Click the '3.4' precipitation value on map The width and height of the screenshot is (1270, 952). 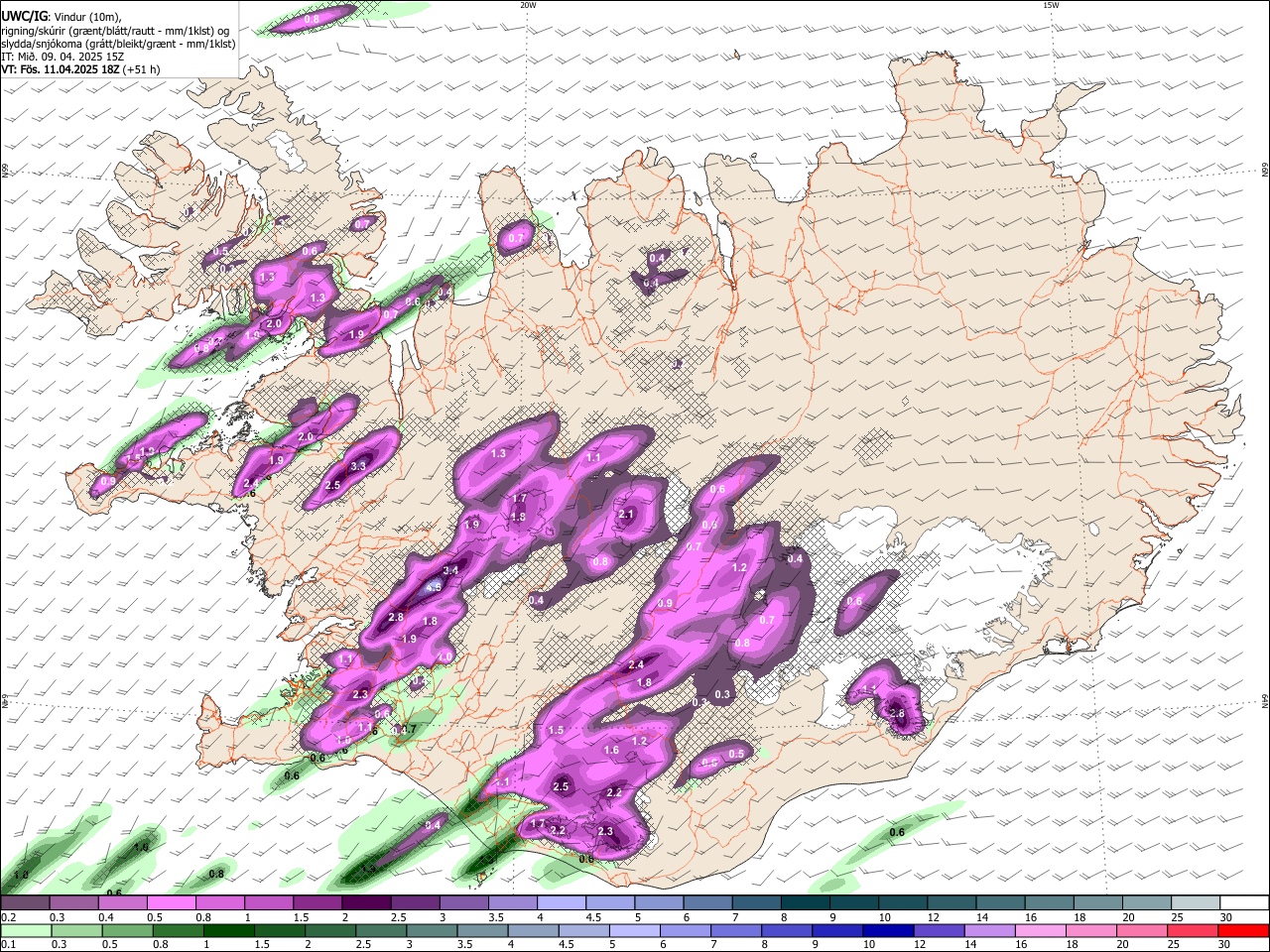tap(450, 570)
